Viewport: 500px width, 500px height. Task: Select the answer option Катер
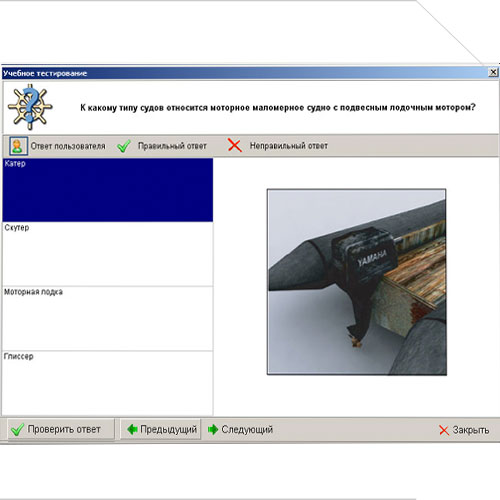click(x=108, y=190)
